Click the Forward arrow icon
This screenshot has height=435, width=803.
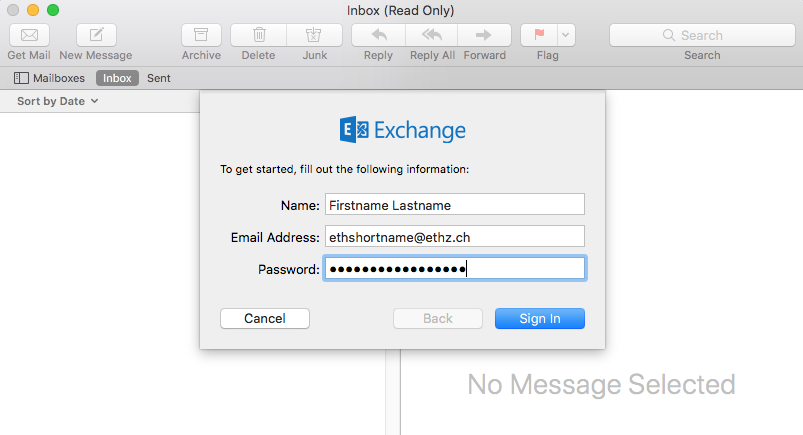point(484,35)
